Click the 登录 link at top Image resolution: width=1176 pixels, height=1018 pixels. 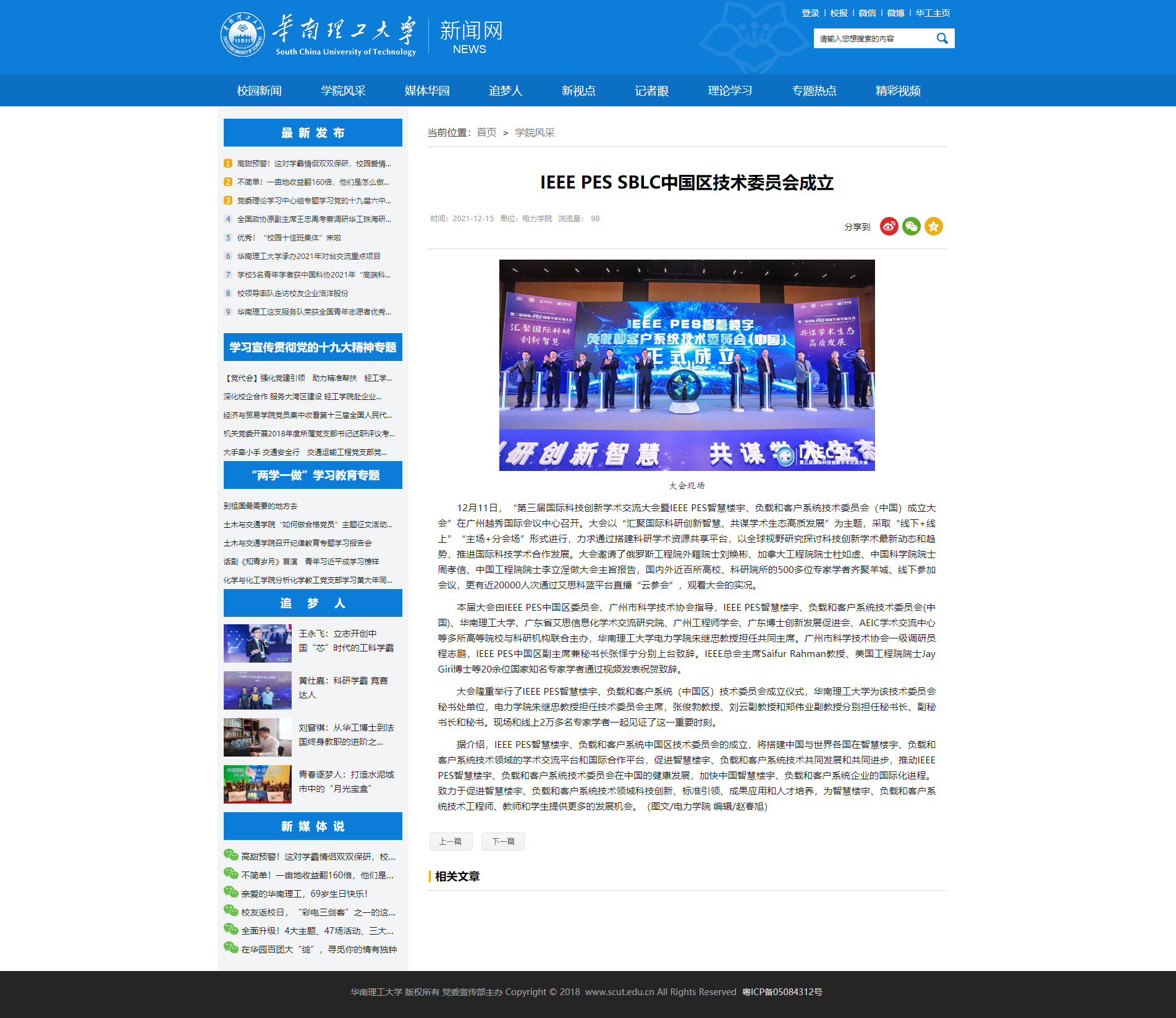(810, 13)
